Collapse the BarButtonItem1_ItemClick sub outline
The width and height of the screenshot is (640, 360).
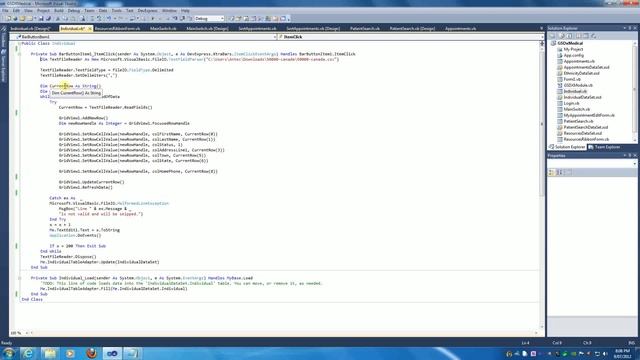[x=19, y=54]
